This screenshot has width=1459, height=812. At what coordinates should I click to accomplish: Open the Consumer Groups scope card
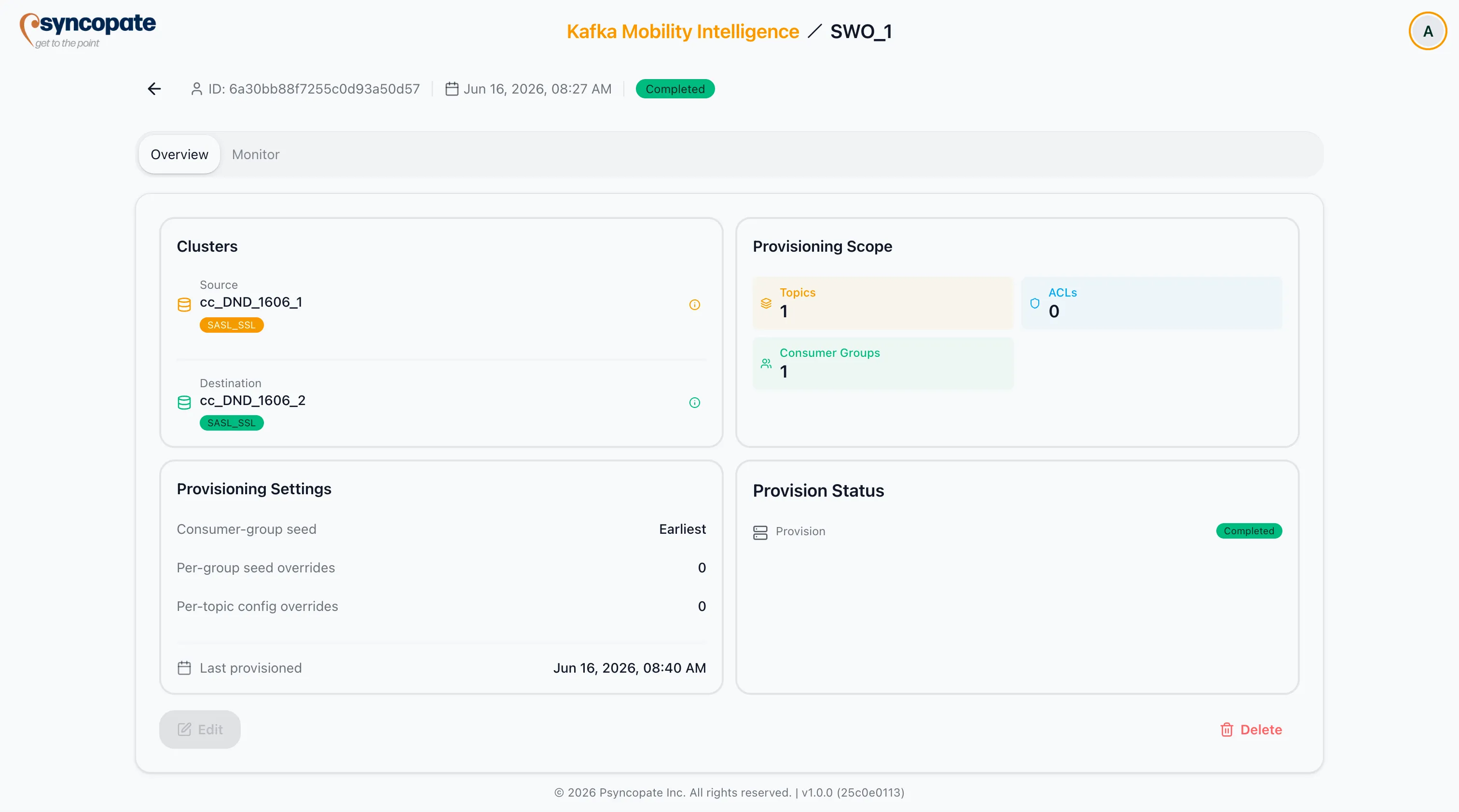[882, 363]
